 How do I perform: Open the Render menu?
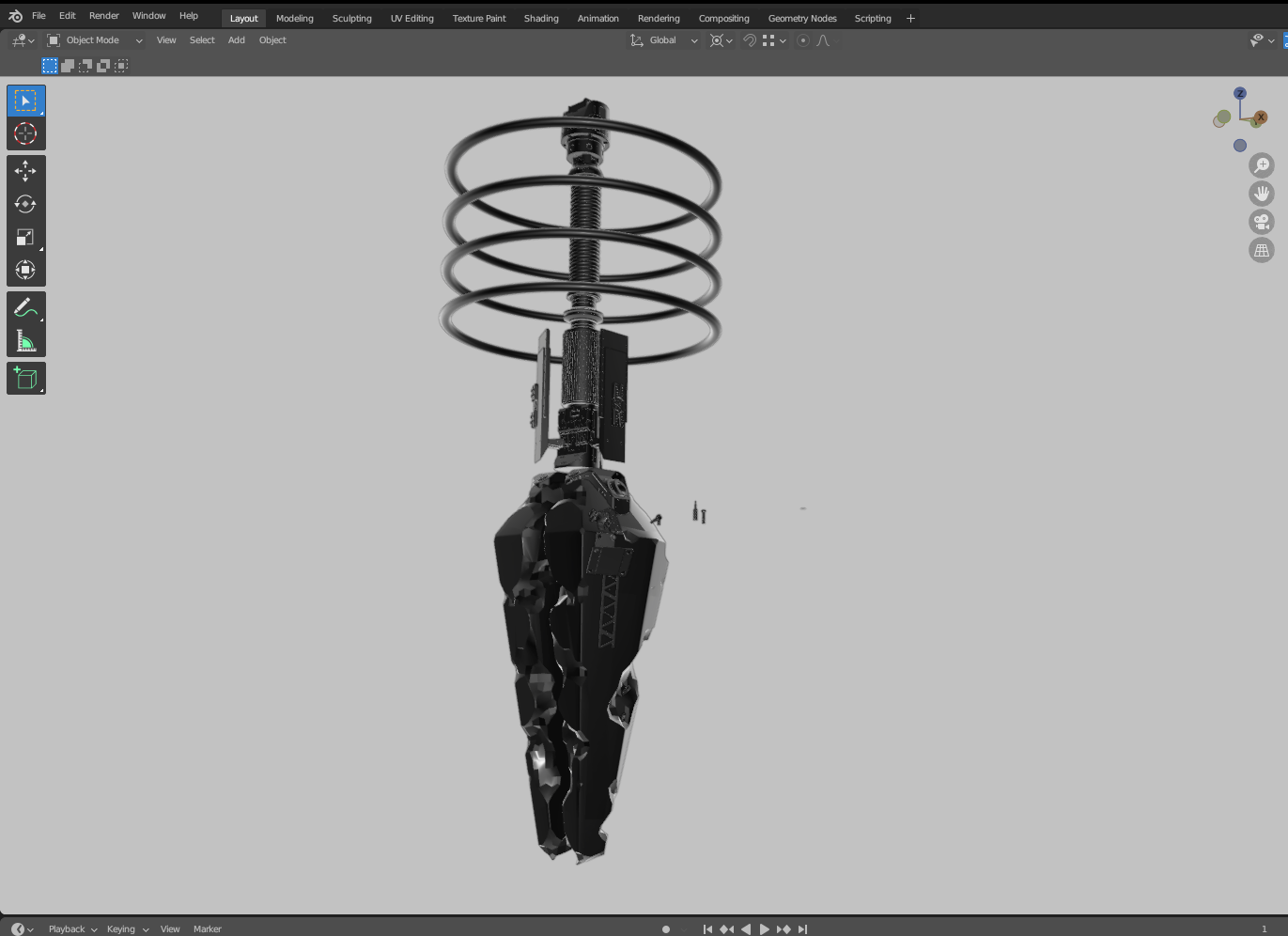pos(104,16)
